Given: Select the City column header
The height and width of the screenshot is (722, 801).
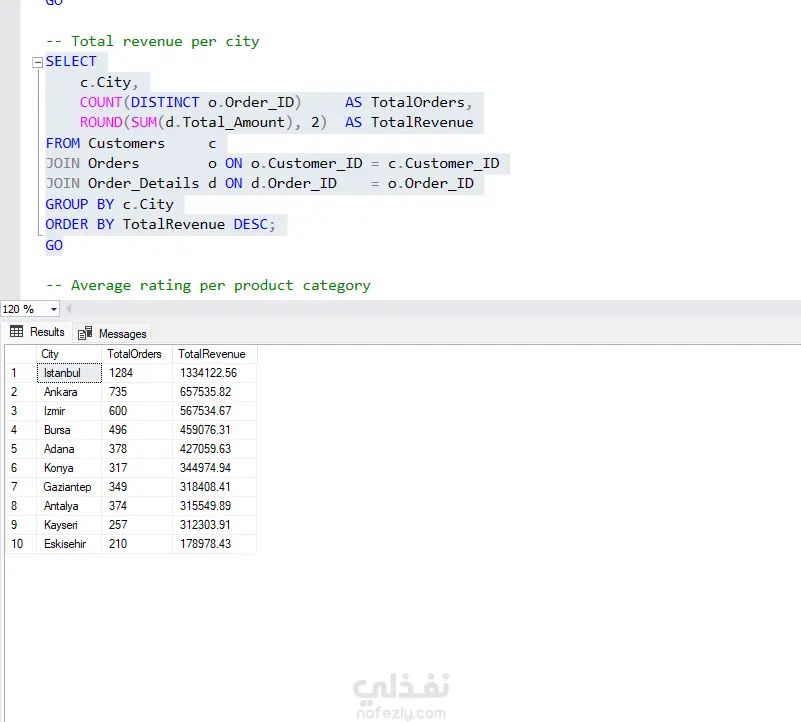Looking at the screenshot, I should (x=69, y=354).
